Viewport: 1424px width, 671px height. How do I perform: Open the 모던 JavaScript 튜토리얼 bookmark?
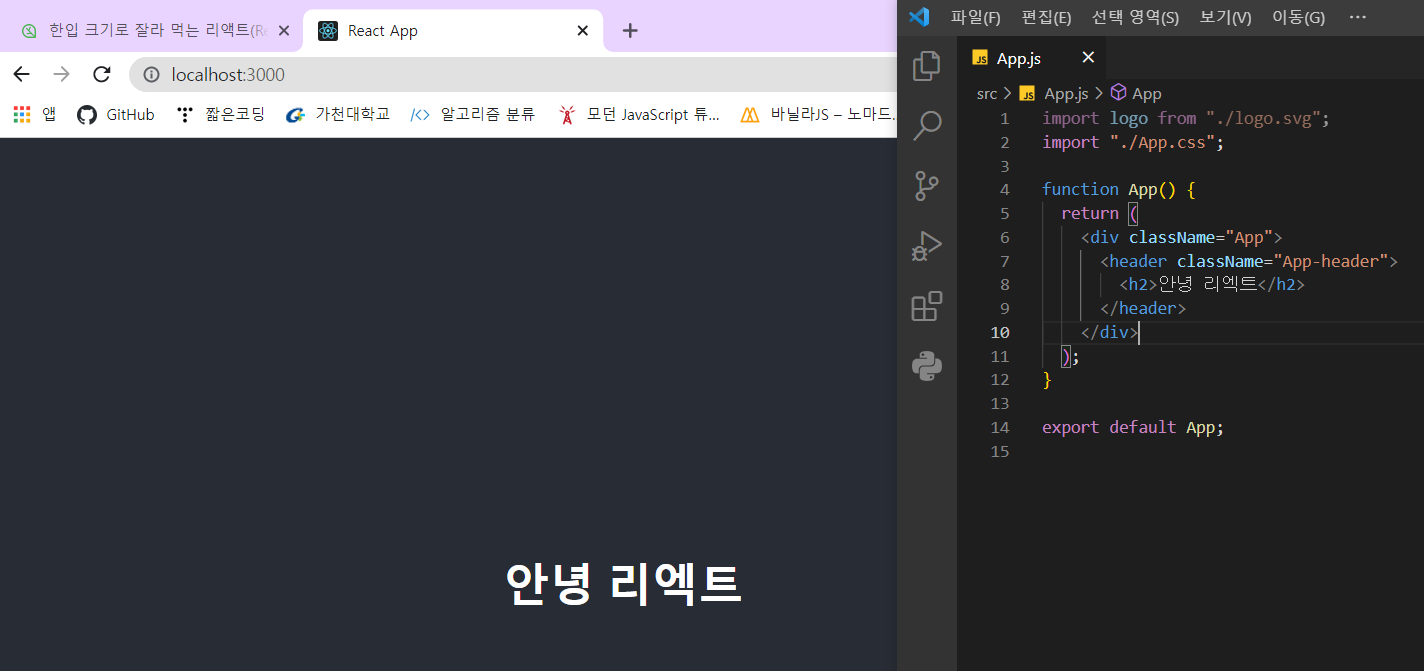click(639, 115)
